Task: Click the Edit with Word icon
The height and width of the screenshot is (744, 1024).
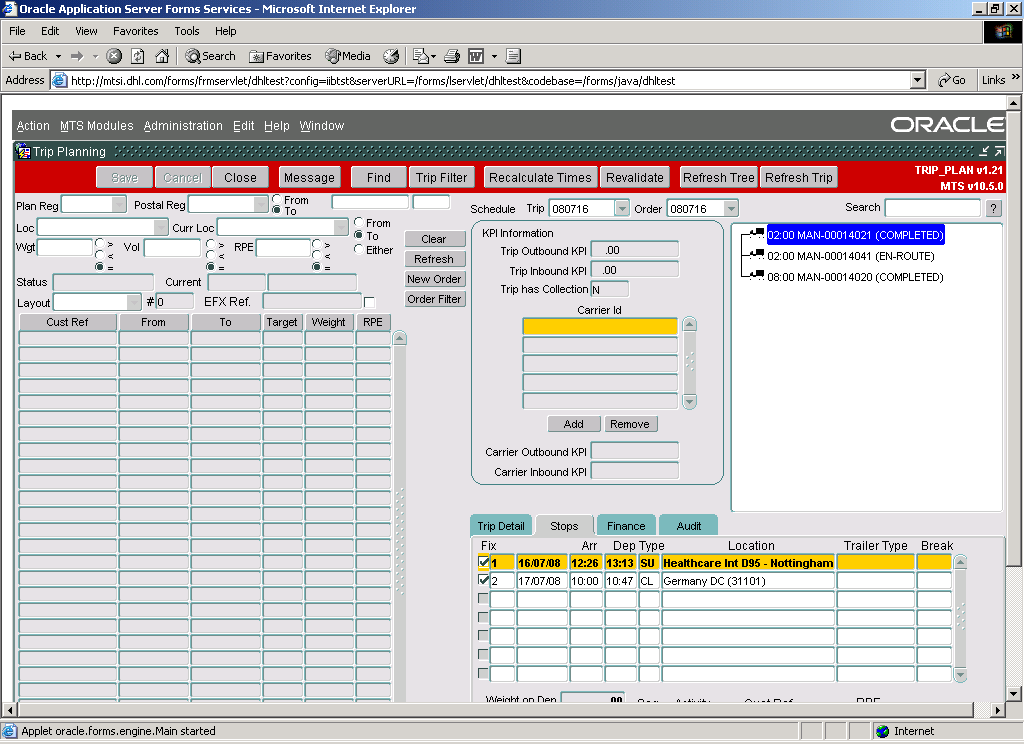Action: tap(476, 56)
